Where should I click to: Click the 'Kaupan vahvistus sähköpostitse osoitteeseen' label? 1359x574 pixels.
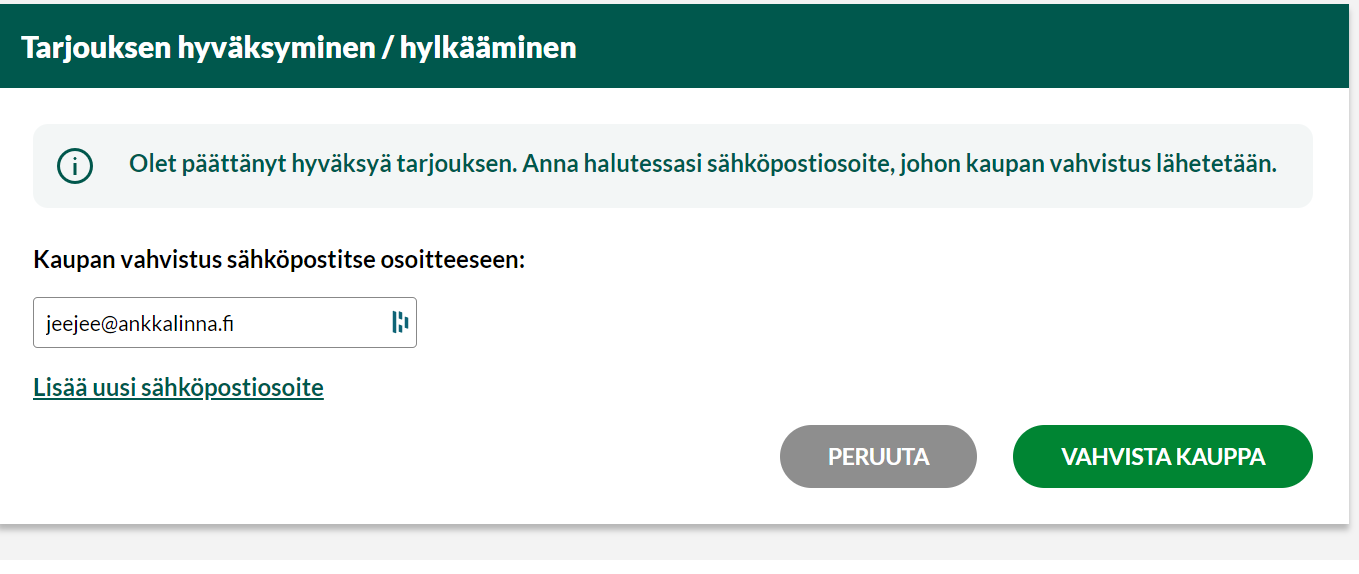[x=279, y=260]
